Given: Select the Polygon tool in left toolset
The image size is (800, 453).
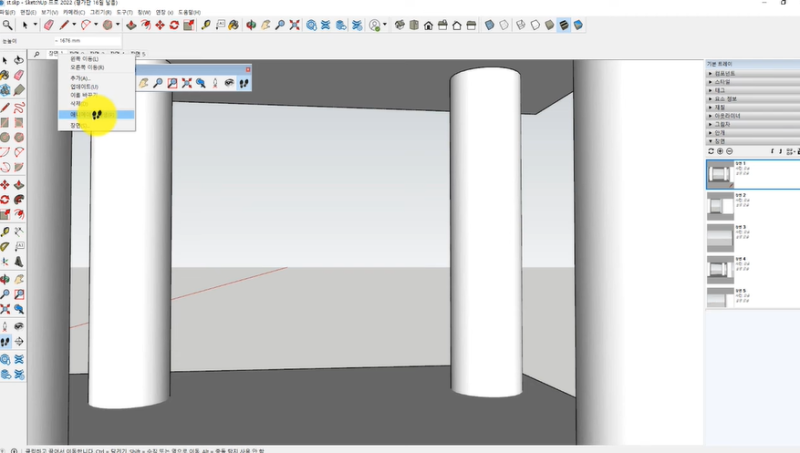Looking at the screenshot, I should [19, 137].
